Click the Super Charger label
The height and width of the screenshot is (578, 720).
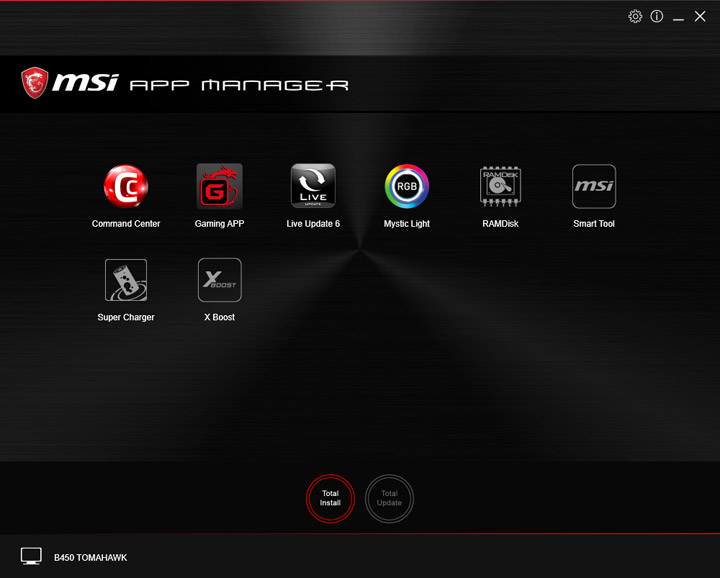(126, 317)
